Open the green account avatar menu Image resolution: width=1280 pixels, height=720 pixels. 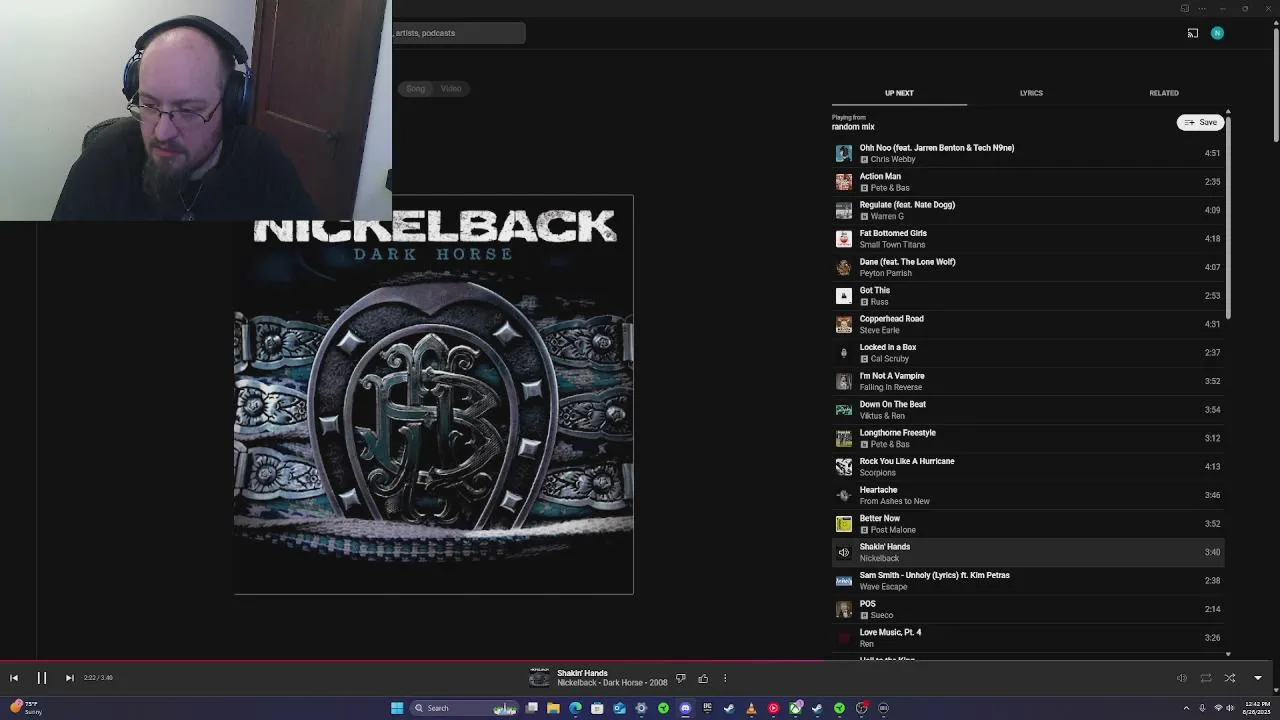coord(1217,33)
